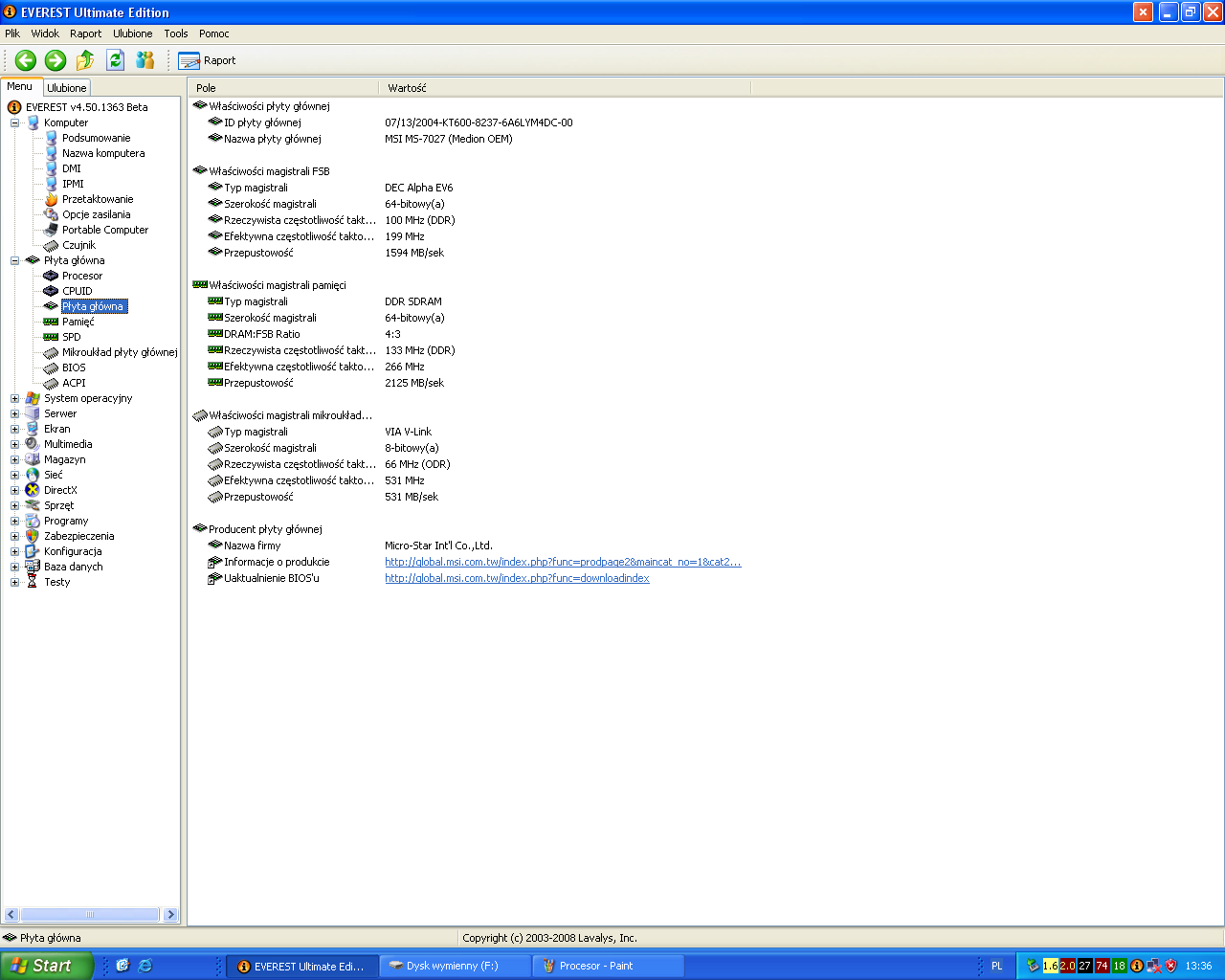This screenshot has width=1225, height=980.
Task: Switch to Dysk wymienny (F:) taskbar window
Action: pos(456,966)
